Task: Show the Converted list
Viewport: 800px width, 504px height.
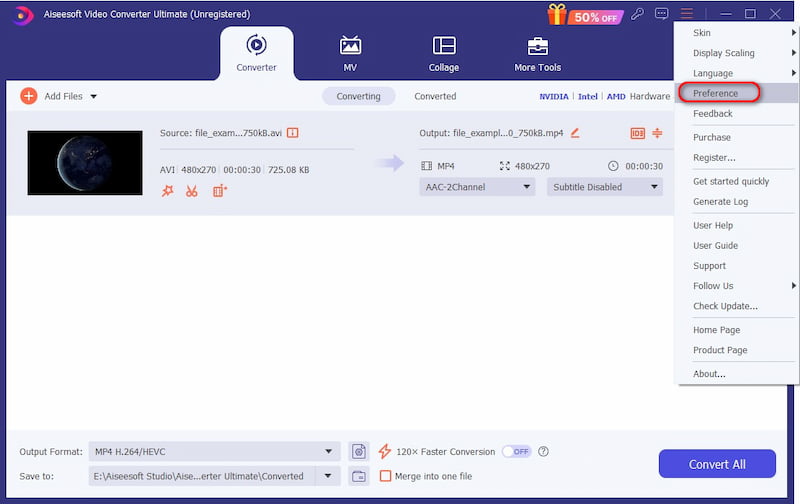Action: click(x=435, y=96)
